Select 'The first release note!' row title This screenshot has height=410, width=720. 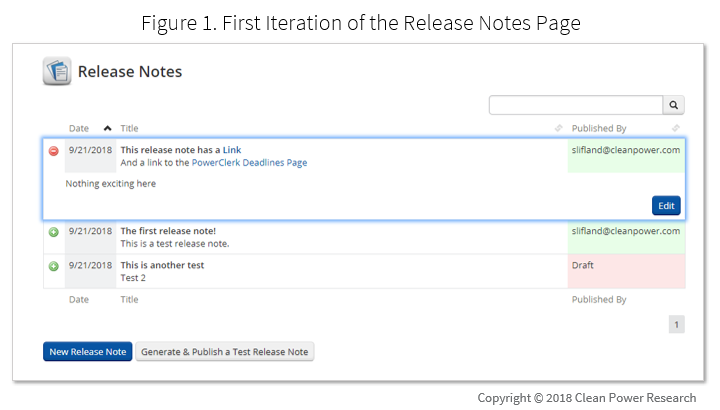168,231
